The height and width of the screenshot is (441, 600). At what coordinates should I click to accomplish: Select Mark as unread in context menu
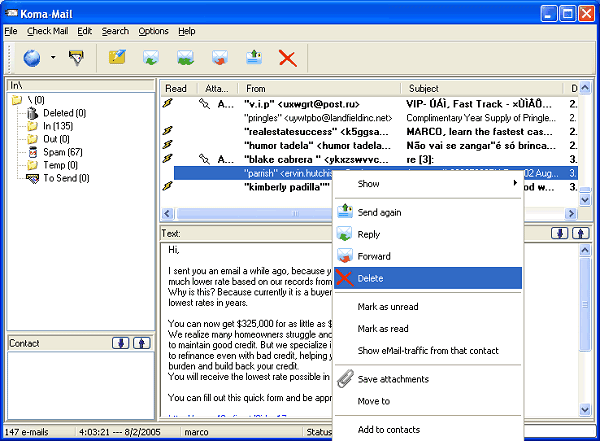tap(387, 306)
